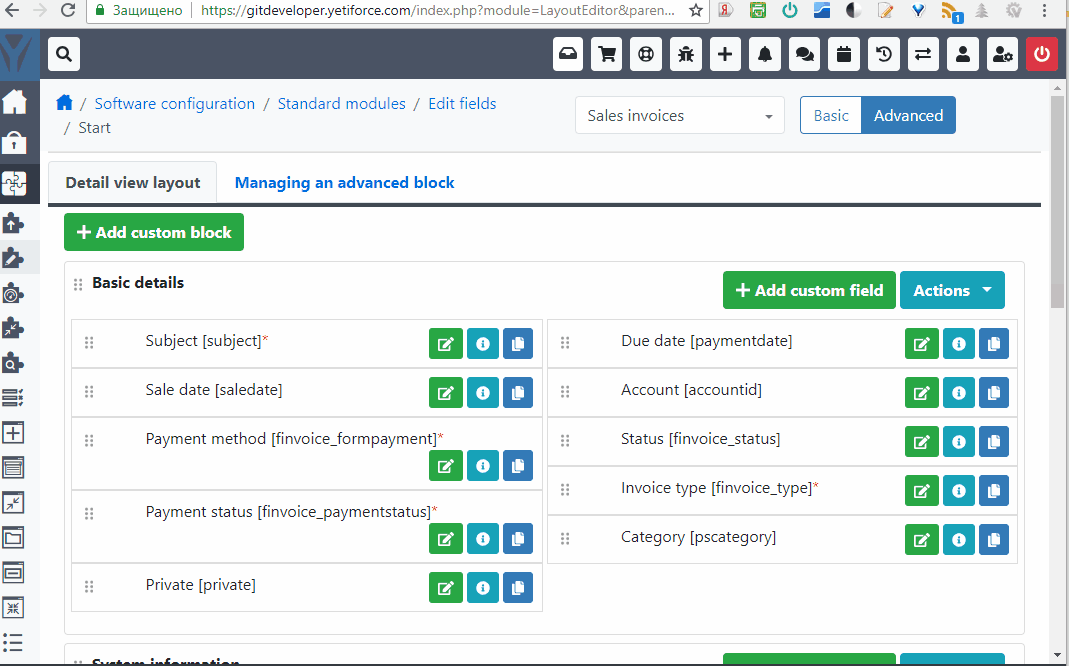Open module puzzle icon in sidebar
1069x666 pixels.
point(14,183)
